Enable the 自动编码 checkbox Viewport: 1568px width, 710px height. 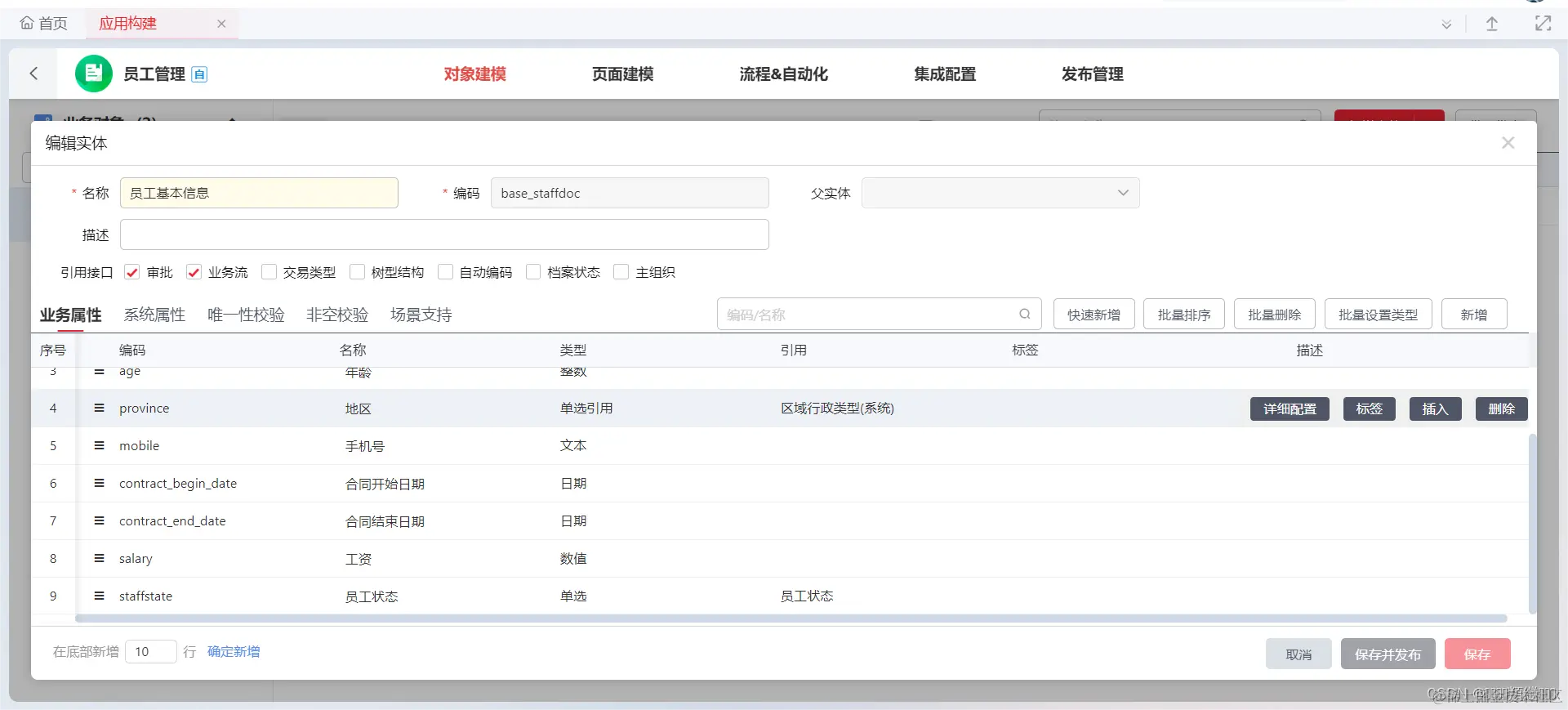[x=445, y=272]
